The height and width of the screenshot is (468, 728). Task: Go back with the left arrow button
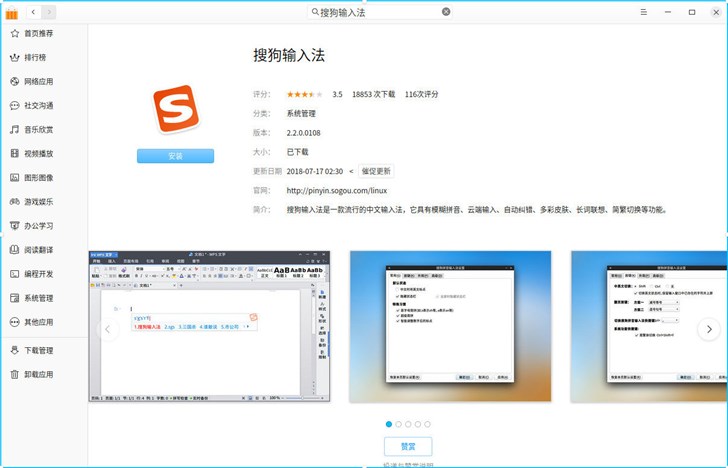pos(33,12)
